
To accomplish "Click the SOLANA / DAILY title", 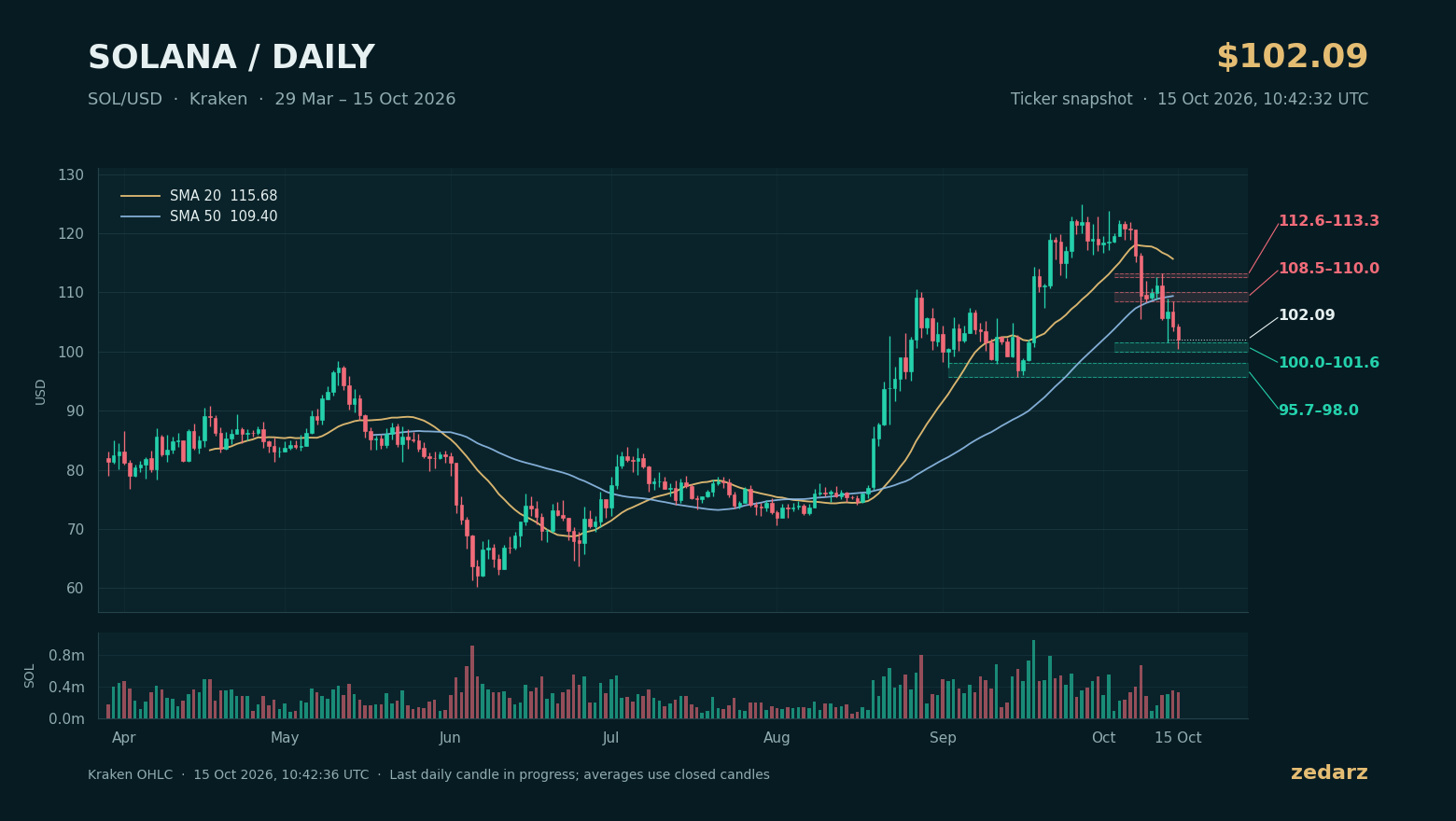I will (x=231, y=58).
